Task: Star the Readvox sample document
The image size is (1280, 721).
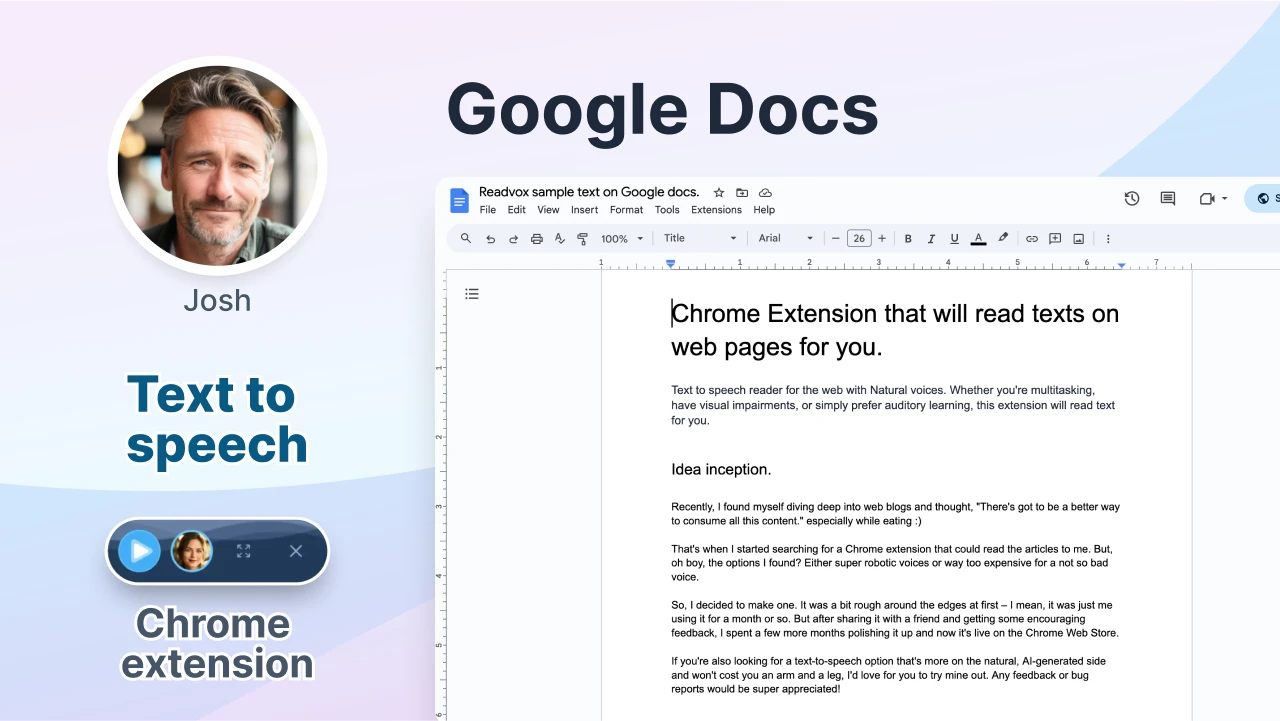Action: [719, 192]
